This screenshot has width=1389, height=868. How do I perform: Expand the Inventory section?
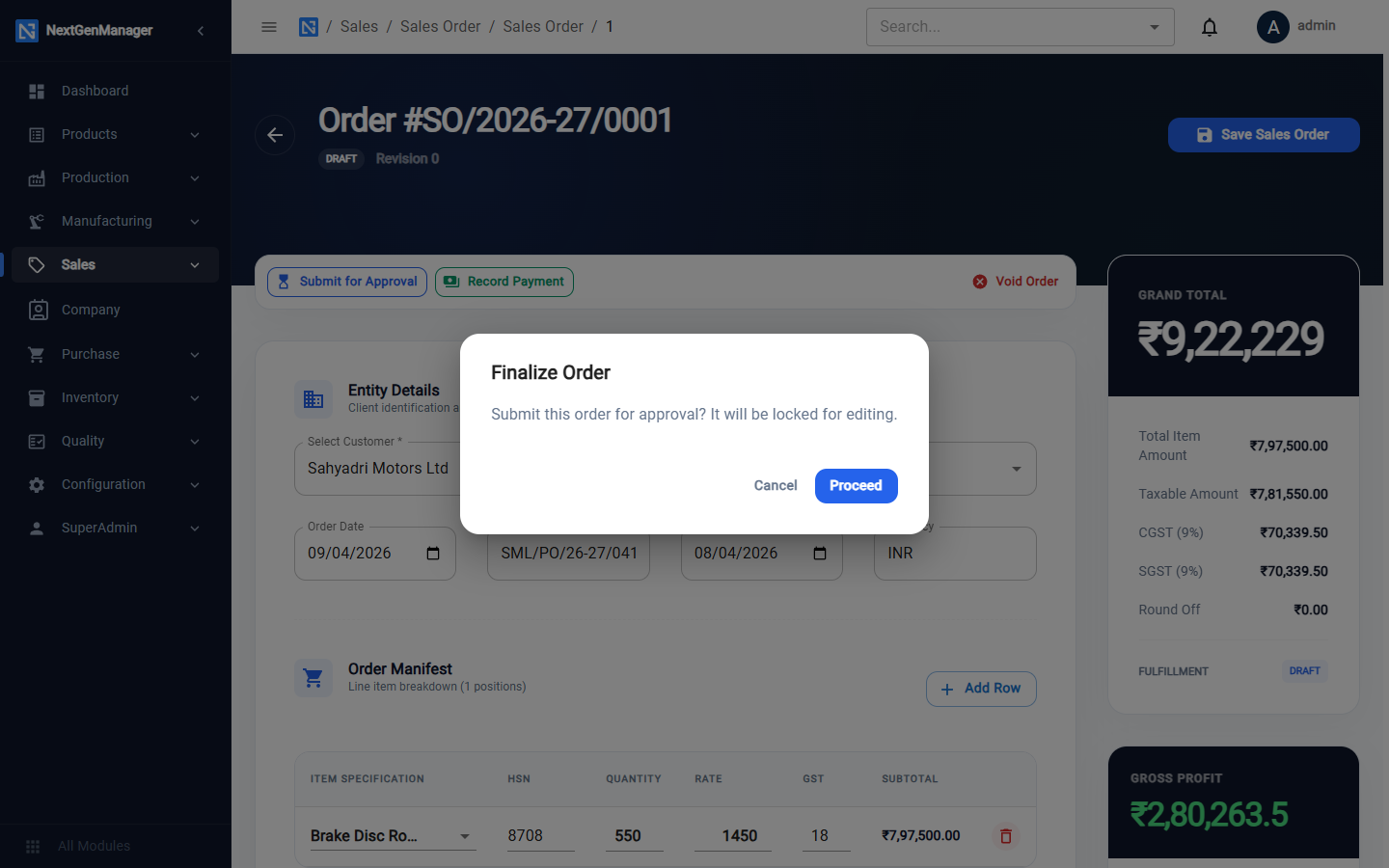(x=116, y=398)
